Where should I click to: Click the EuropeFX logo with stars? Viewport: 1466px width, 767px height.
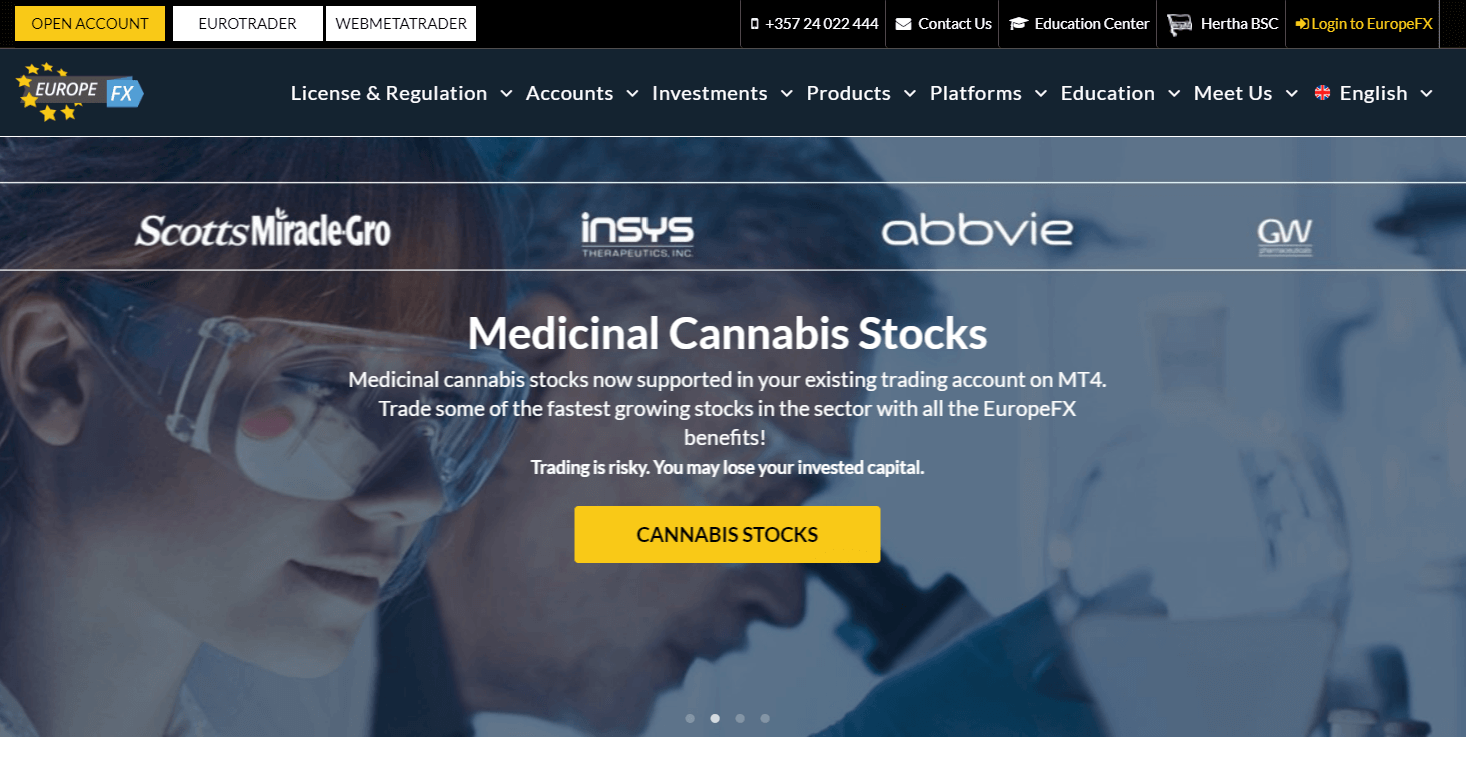click(x=79, y=92)
